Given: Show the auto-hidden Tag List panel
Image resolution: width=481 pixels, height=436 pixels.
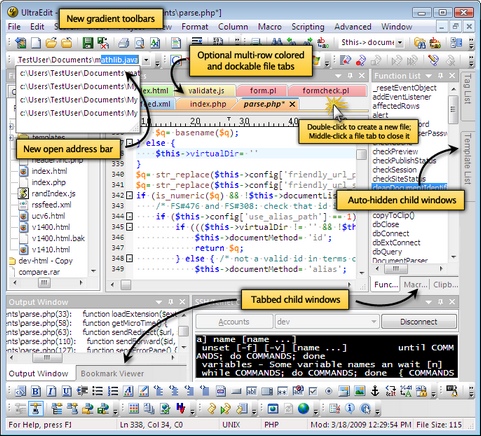Looking at the screenshot, I should tap(467, 89).
